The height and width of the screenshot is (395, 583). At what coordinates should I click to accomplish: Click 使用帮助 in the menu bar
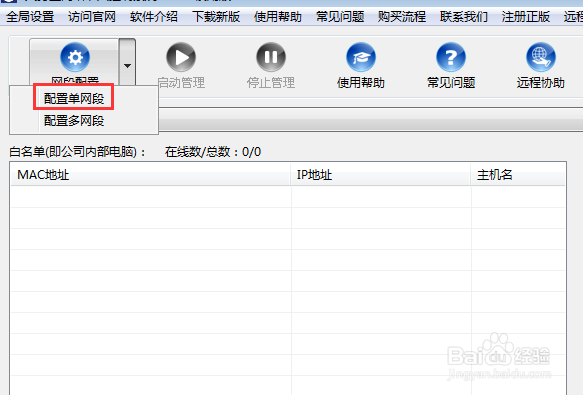click(x=278, y=17)
